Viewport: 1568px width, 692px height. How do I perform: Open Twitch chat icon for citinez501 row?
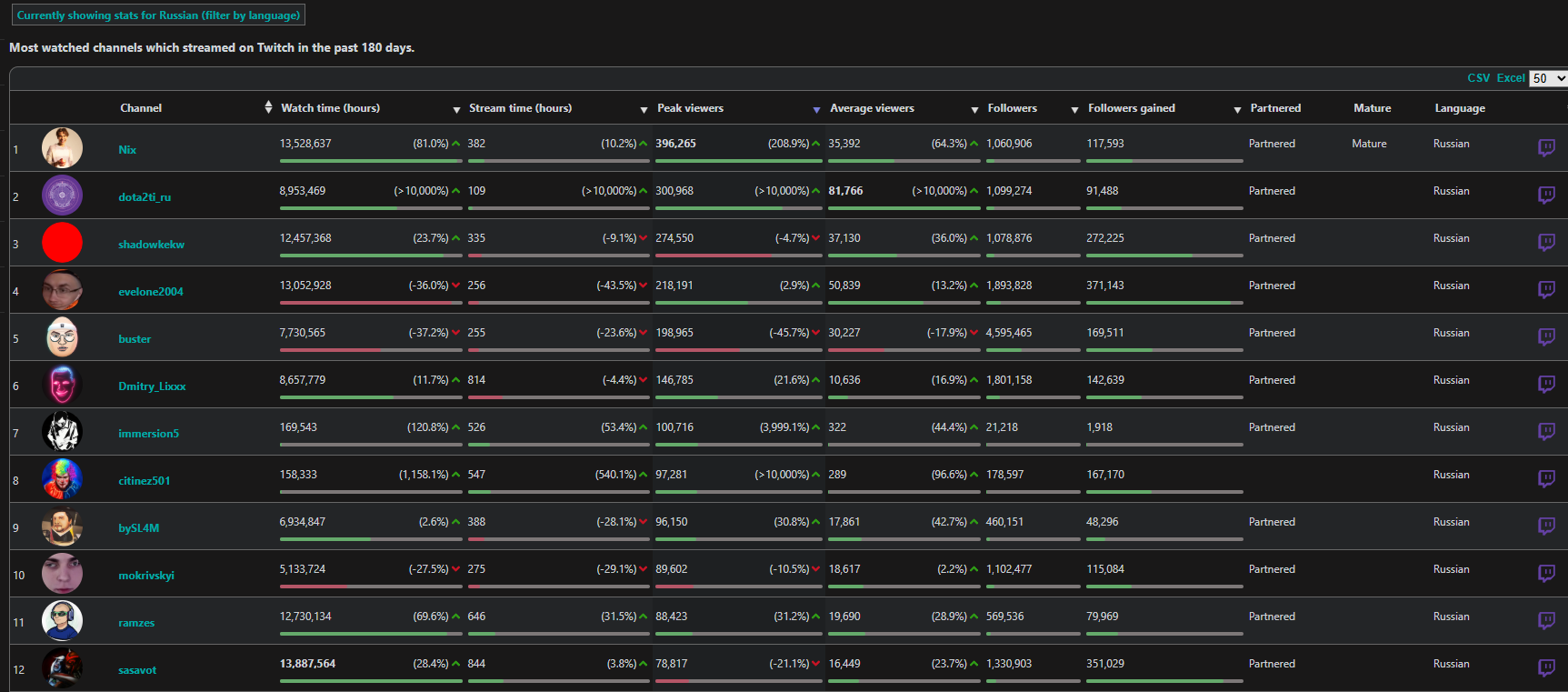pyautogui.click(x=1546, y=478)
